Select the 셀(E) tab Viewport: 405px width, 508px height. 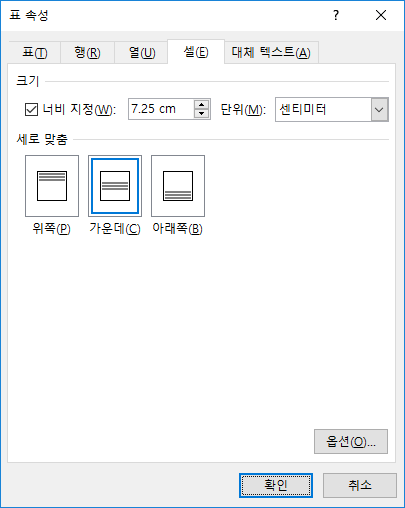[196, 52]
